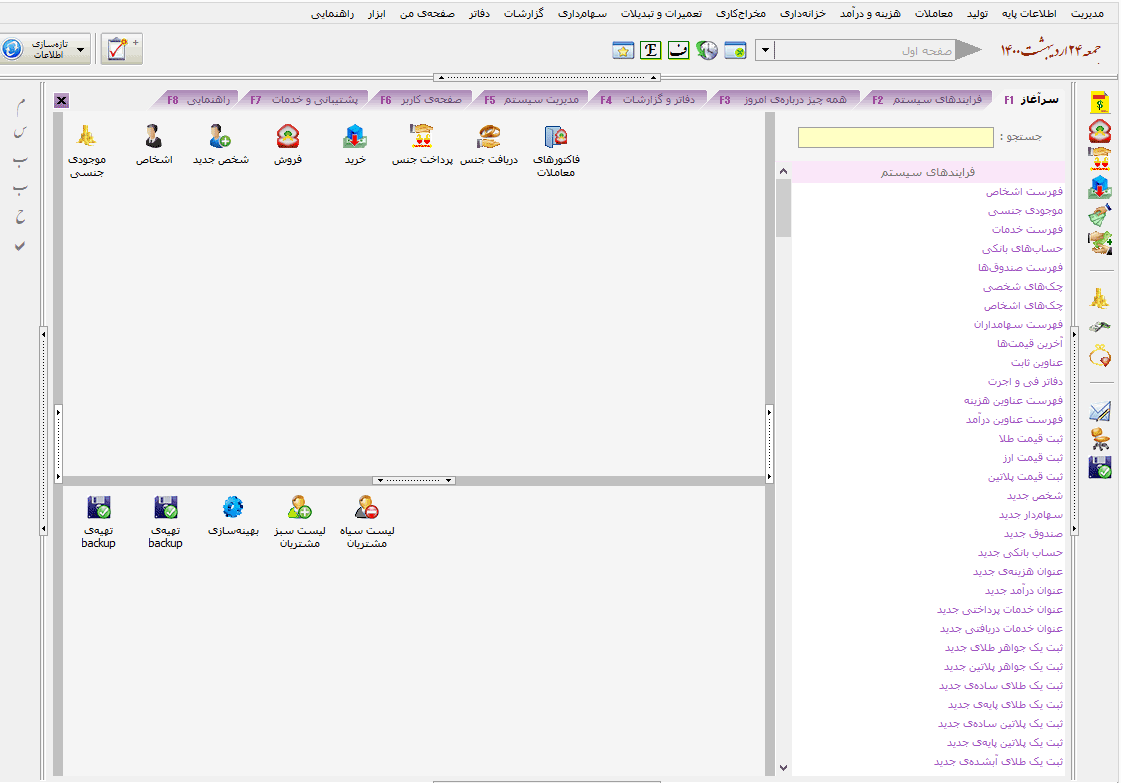This screenshot has width=1121, height=783.
Task: Switch to the دفاتر و گزارشات F4 tab
Action: [650, 99]
